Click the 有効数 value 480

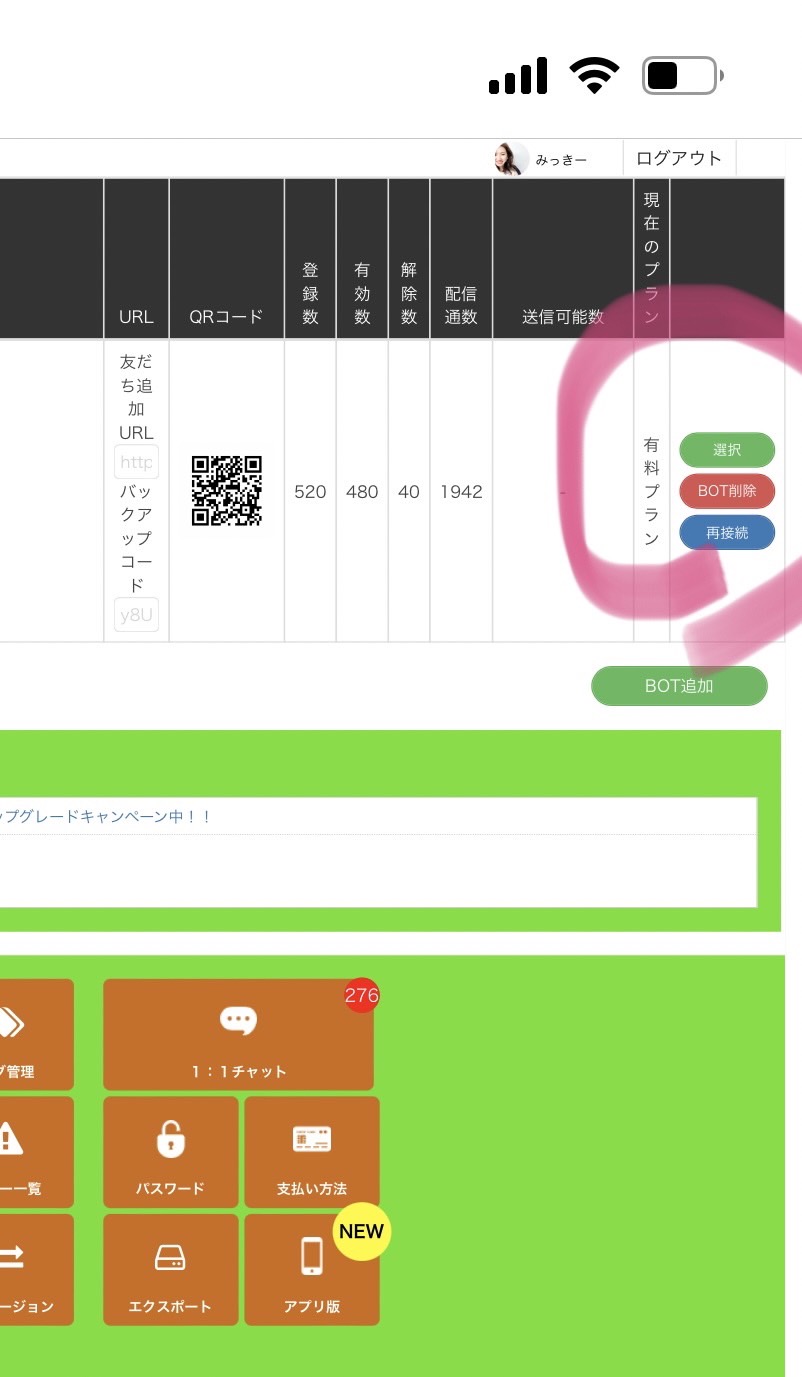(x=362, y=492)
